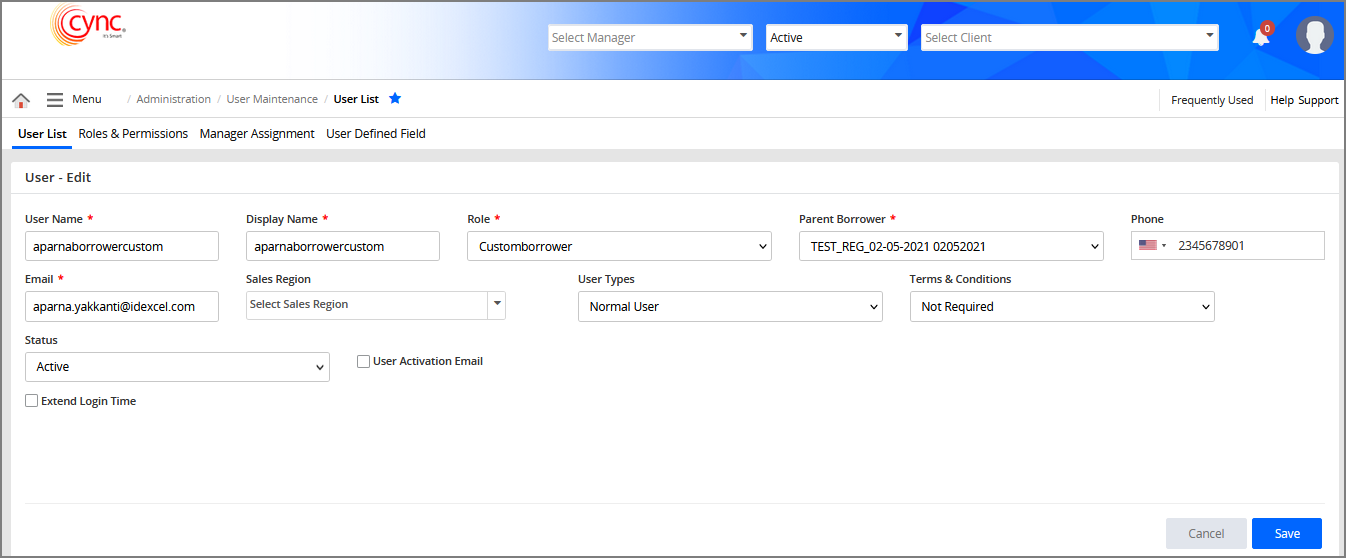The image size is (1346, 558).
Task: Click into the Email input field
Action: point(121,307)
